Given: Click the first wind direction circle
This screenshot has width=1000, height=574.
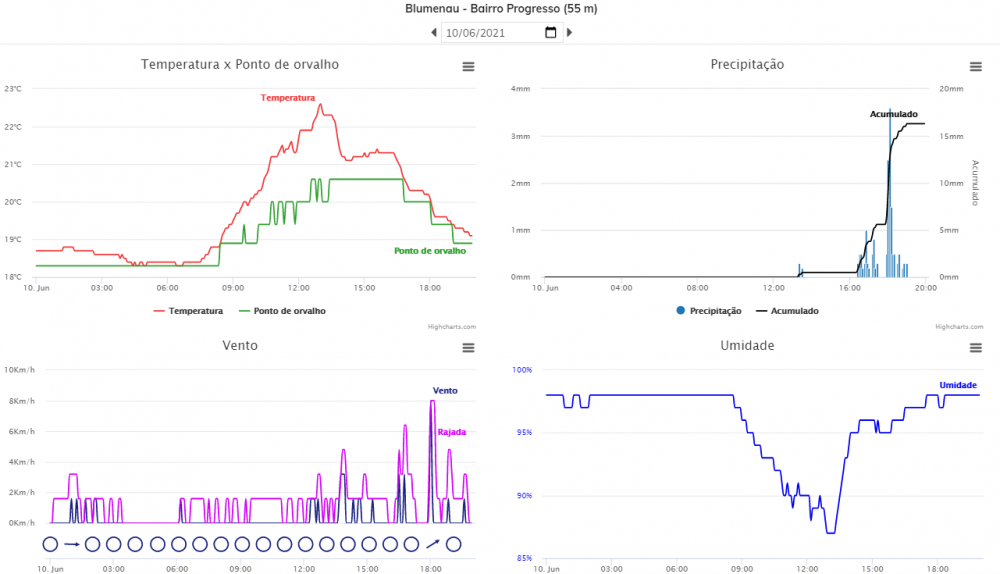Looking at the screenshot, I should point(50,544).
